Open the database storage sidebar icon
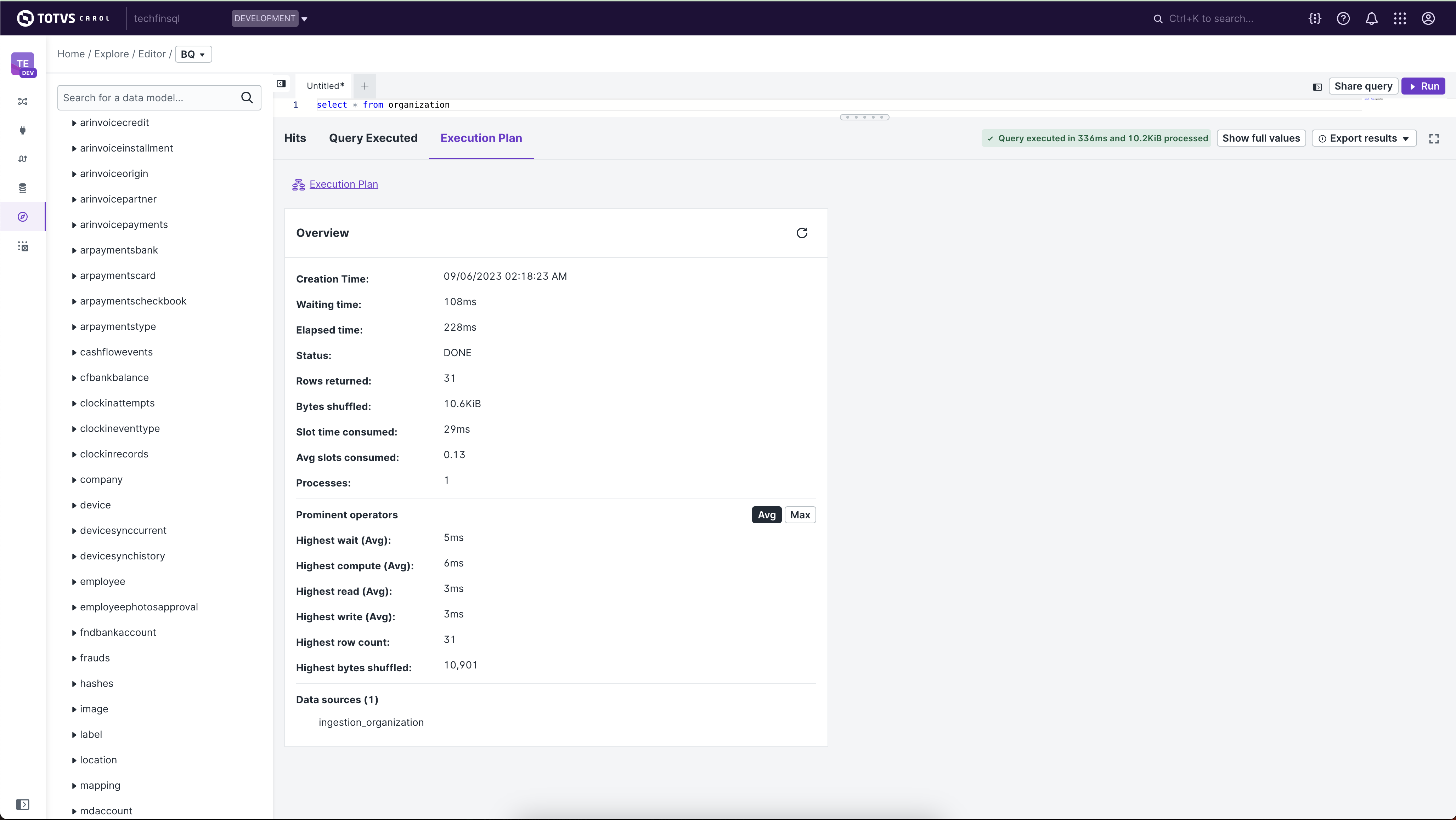Viewport: 1456px width, 820px height. coord(23,188)
